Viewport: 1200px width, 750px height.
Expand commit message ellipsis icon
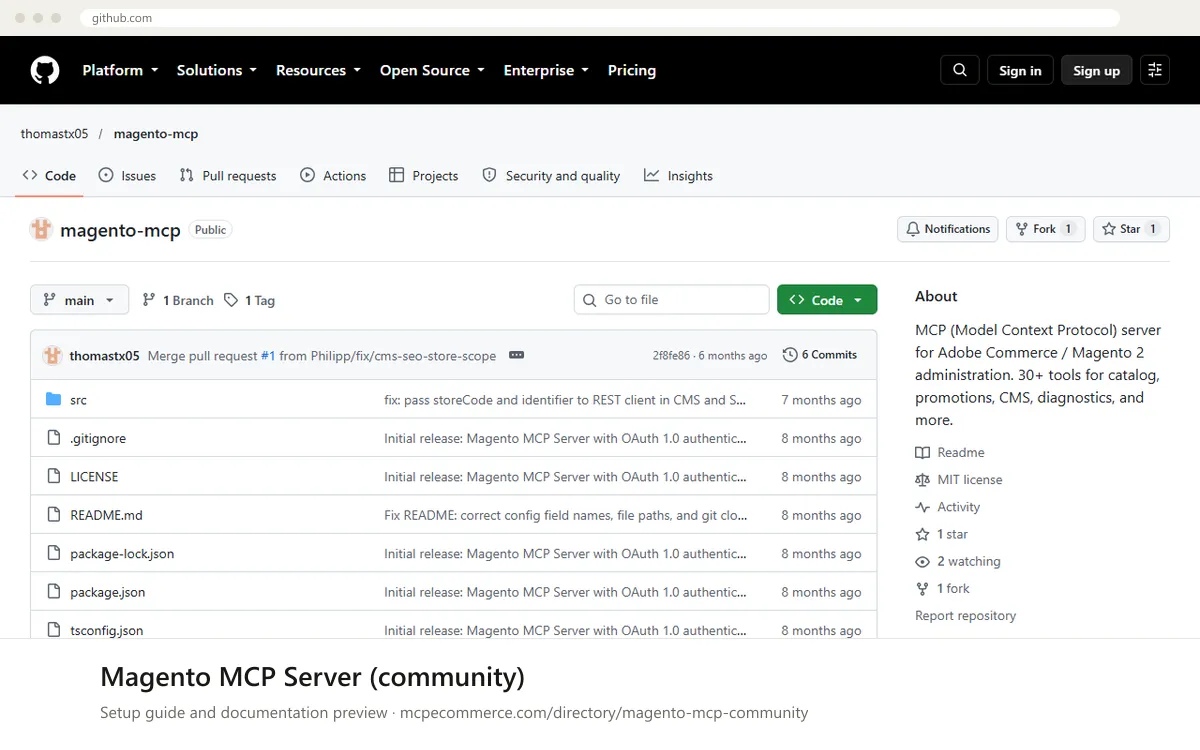point(516,355)
